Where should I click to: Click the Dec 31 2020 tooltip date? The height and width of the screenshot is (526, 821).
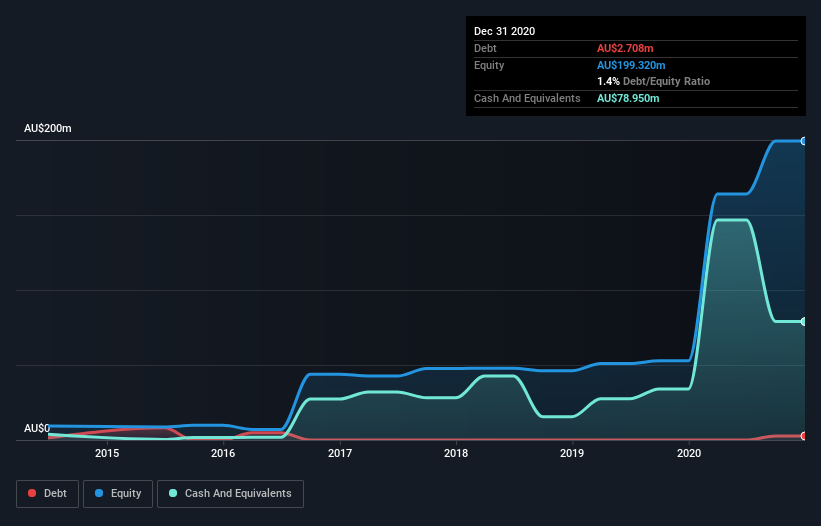(x=504, y=31)
